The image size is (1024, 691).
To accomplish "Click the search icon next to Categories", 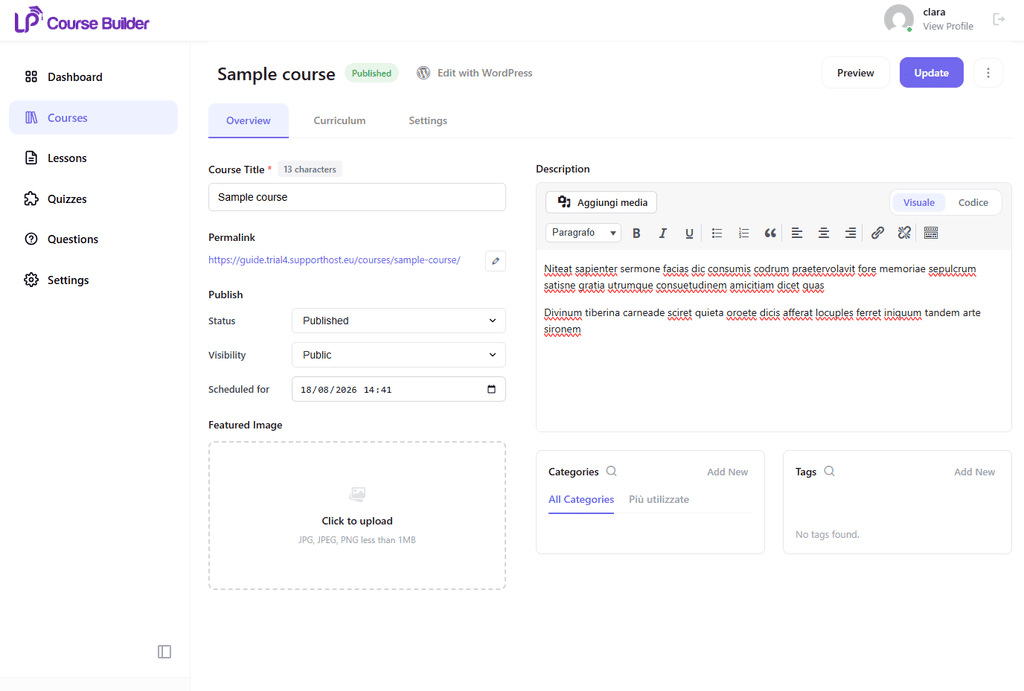I will [611, 471].
